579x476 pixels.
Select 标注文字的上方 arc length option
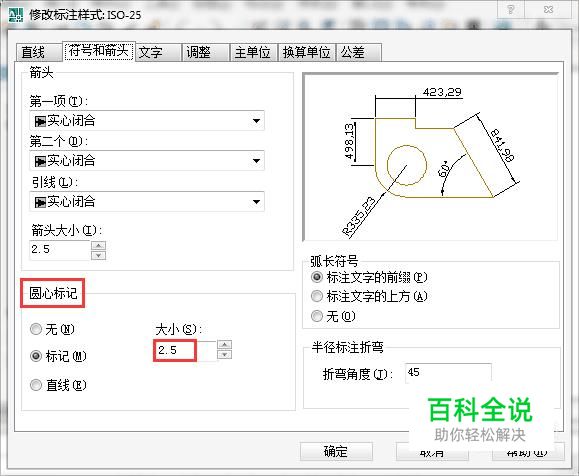click(369, 296)
